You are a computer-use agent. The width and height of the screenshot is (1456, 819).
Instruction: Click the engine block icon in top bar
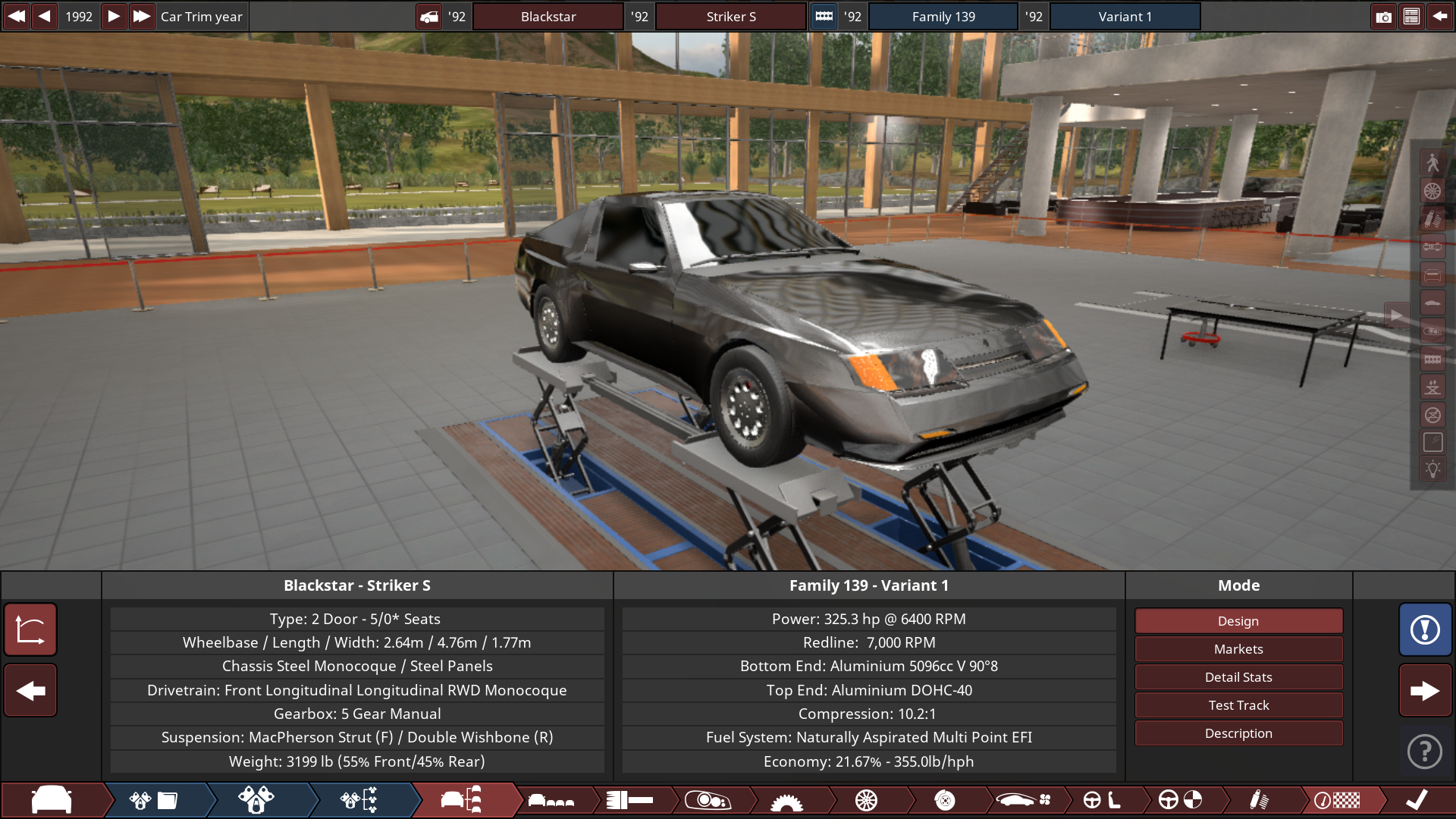click(824, 16)
